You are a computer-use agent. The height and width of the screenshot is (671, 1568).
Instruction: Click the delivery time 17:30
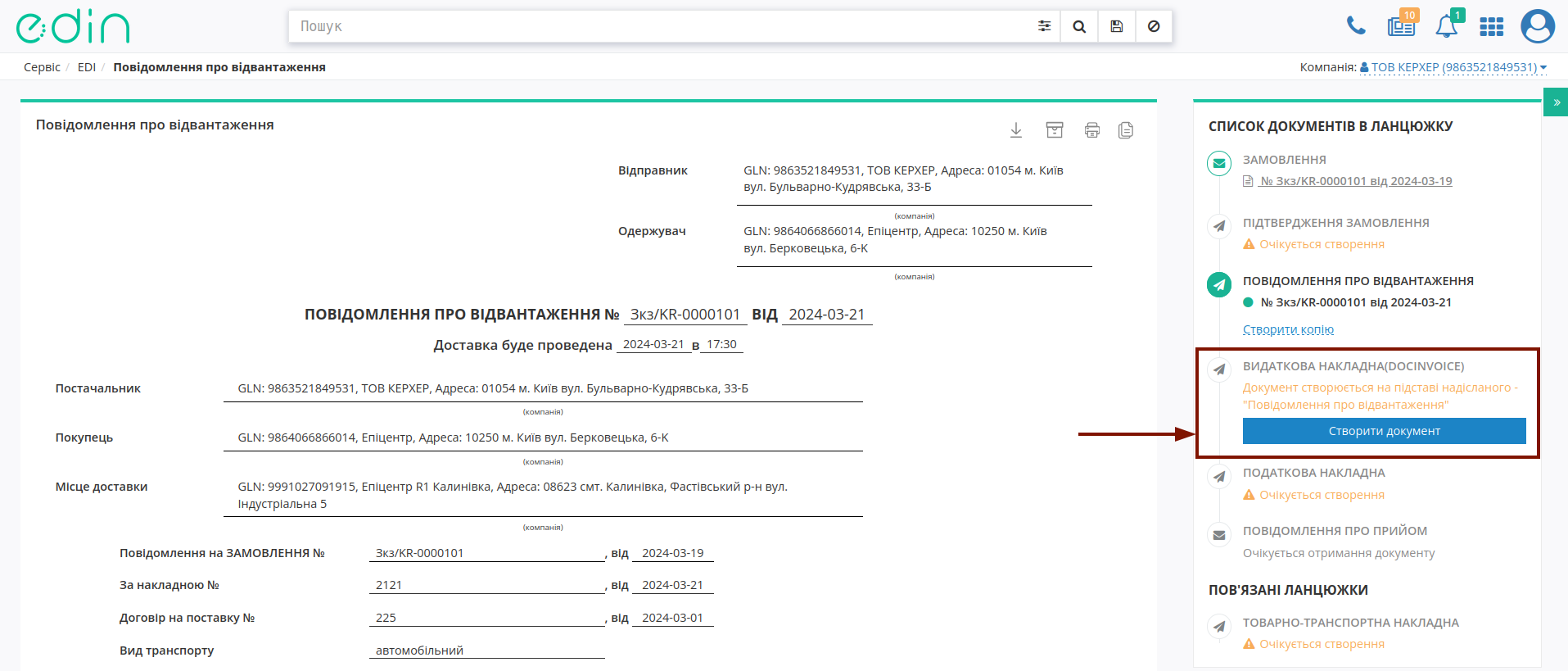[x=721, y=344]
